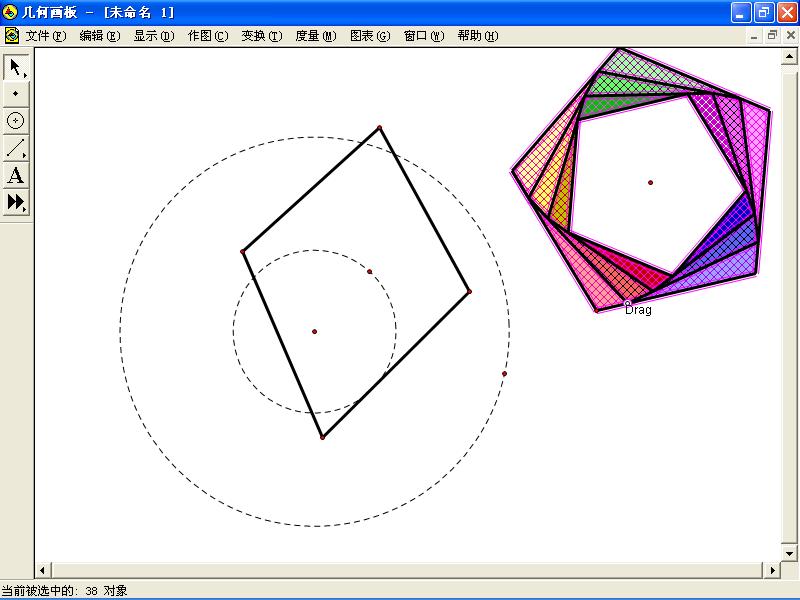Click vertical scrollbar down arrow
The height and width of the screenshot is (600, 800).
789,553
